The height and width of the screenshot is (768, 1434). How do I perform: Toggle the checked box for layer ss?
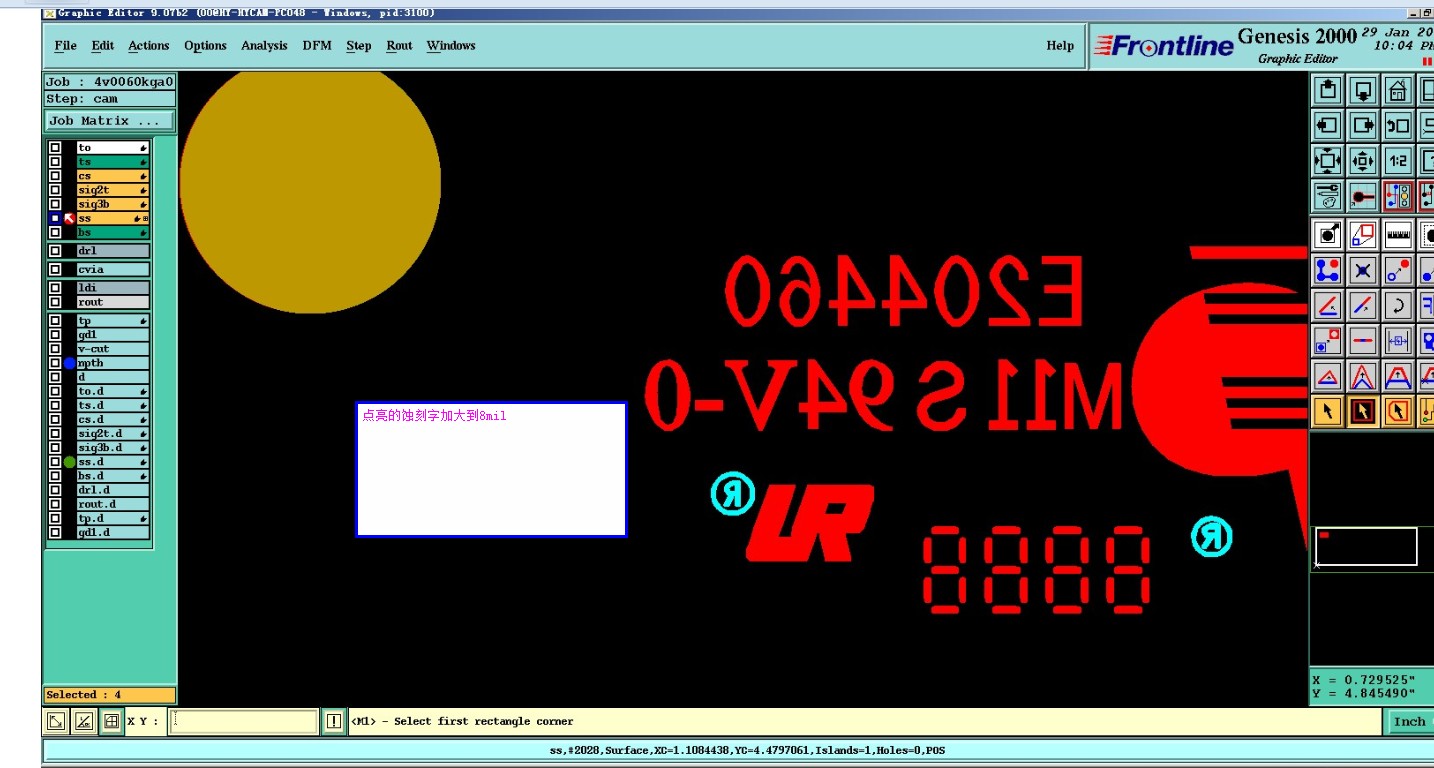point(55,218)
